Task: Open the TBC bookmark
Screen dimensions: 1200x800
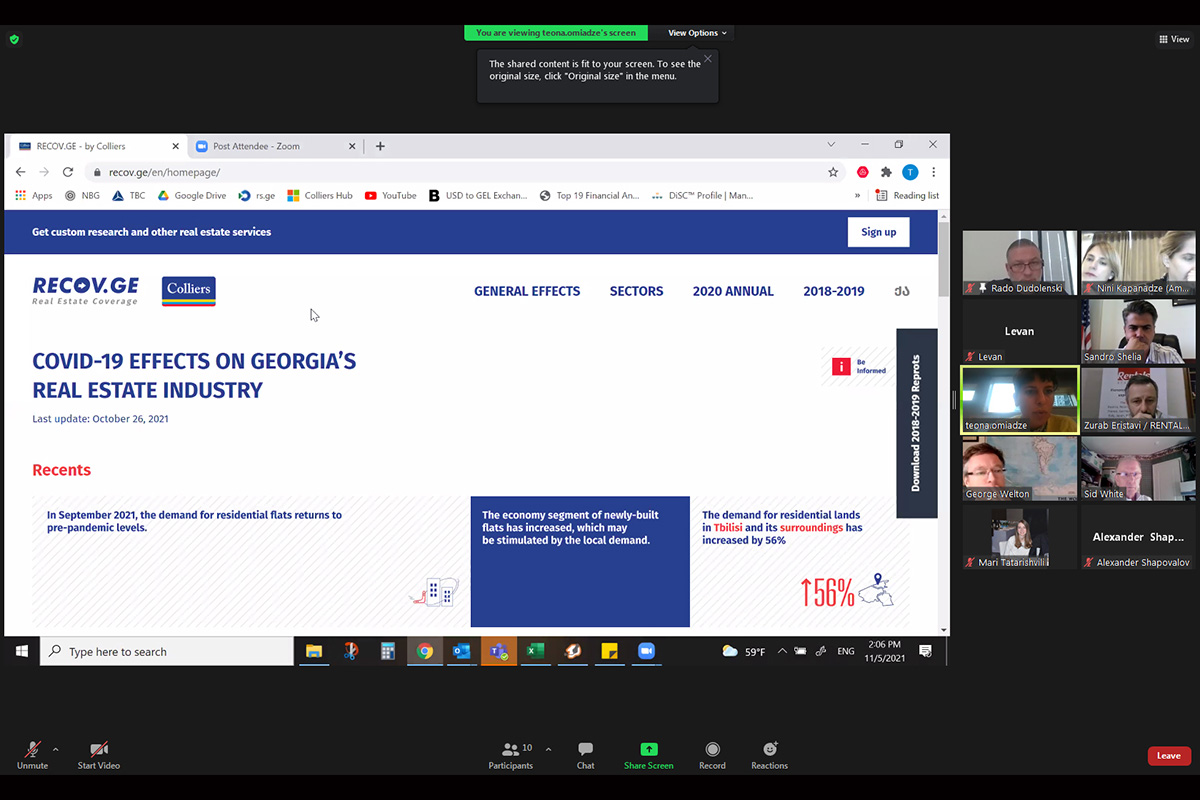Action: click(x=128, y=196)
